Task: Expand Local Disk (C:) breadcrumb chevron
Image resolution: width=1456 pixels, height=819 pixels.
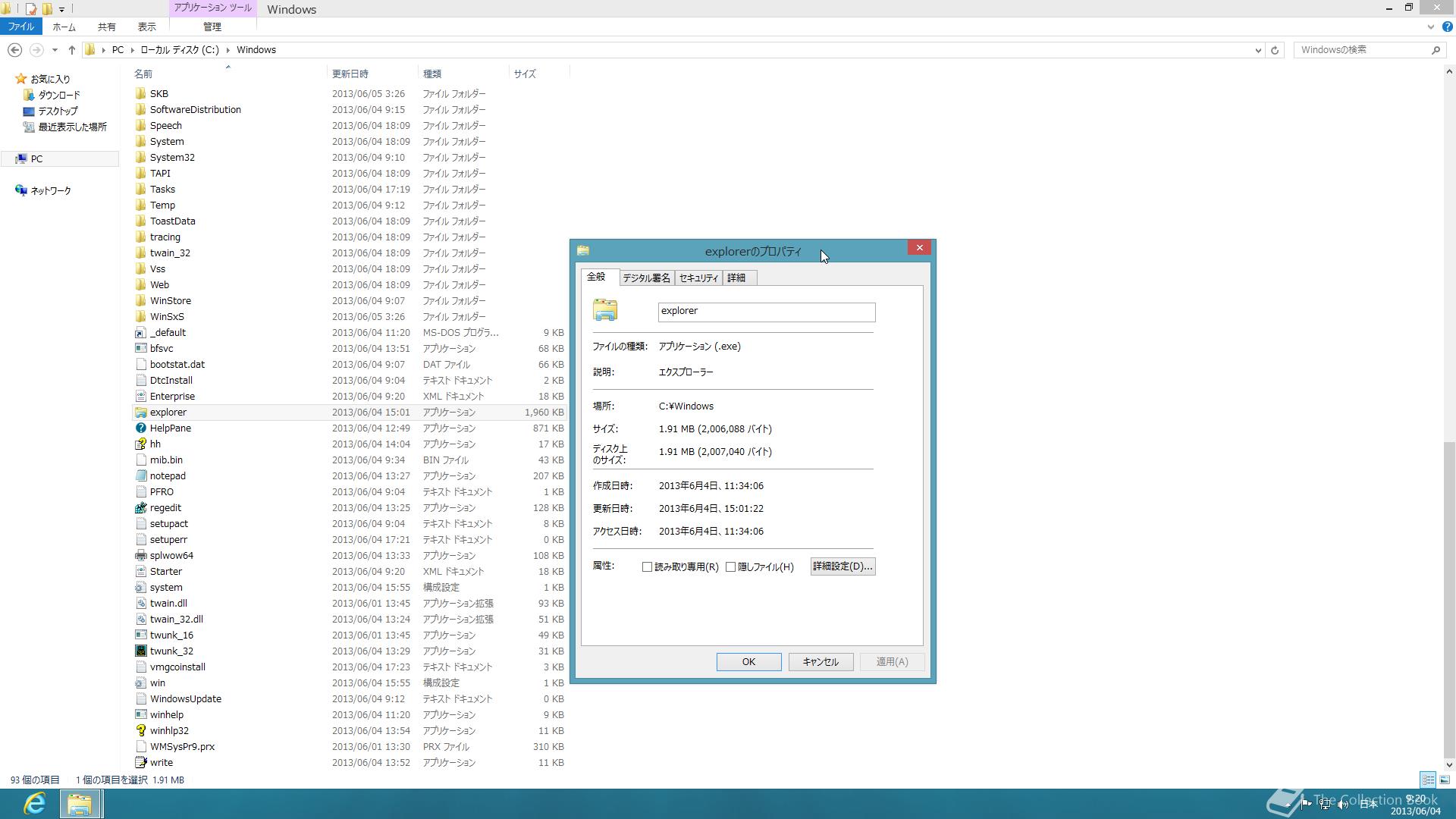Action: (227, 50)
